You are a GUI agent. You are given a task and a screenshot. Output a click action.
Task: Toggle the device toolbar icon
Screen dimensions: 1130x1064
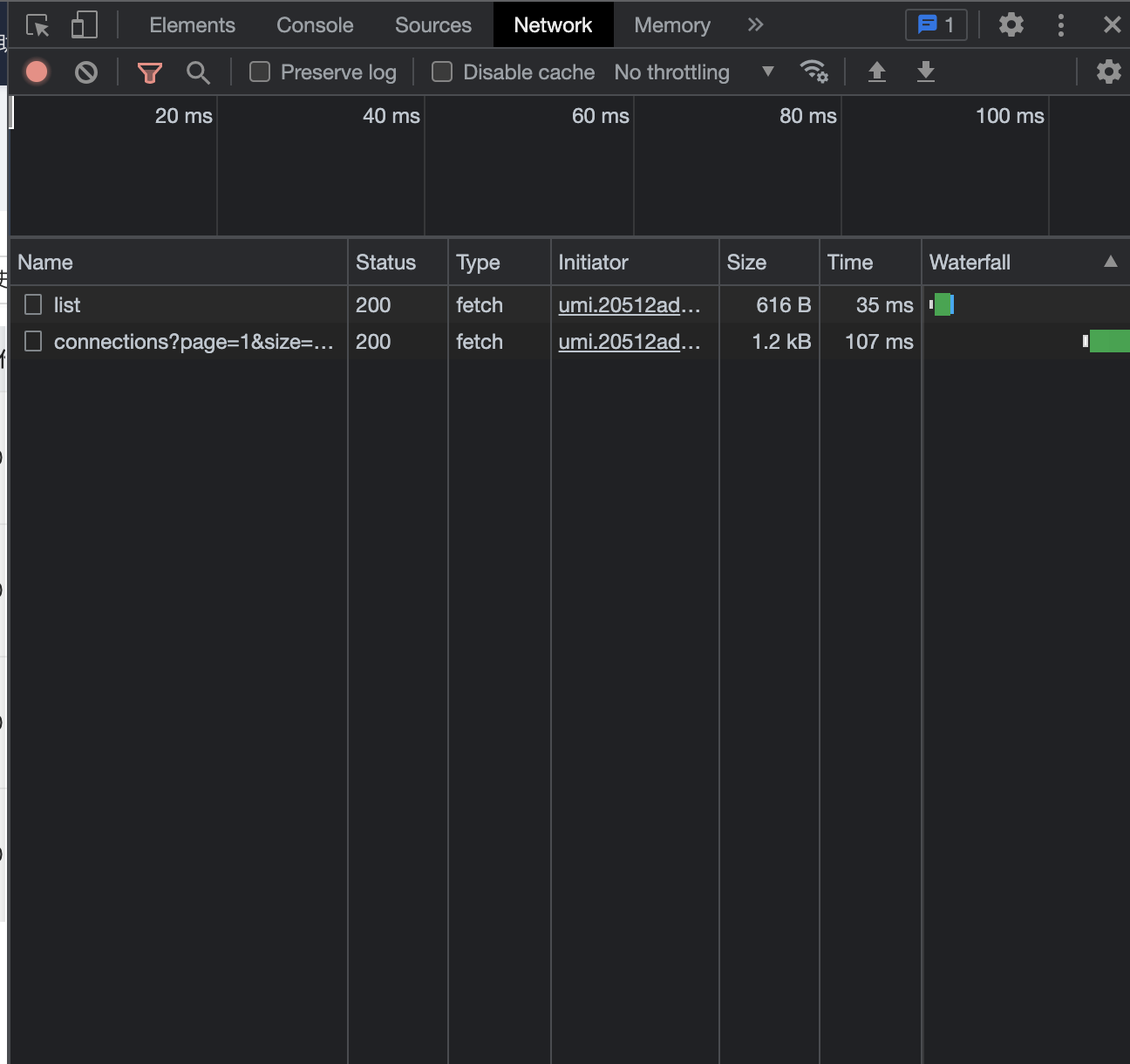pyautogui.click(x=84, y=25)
